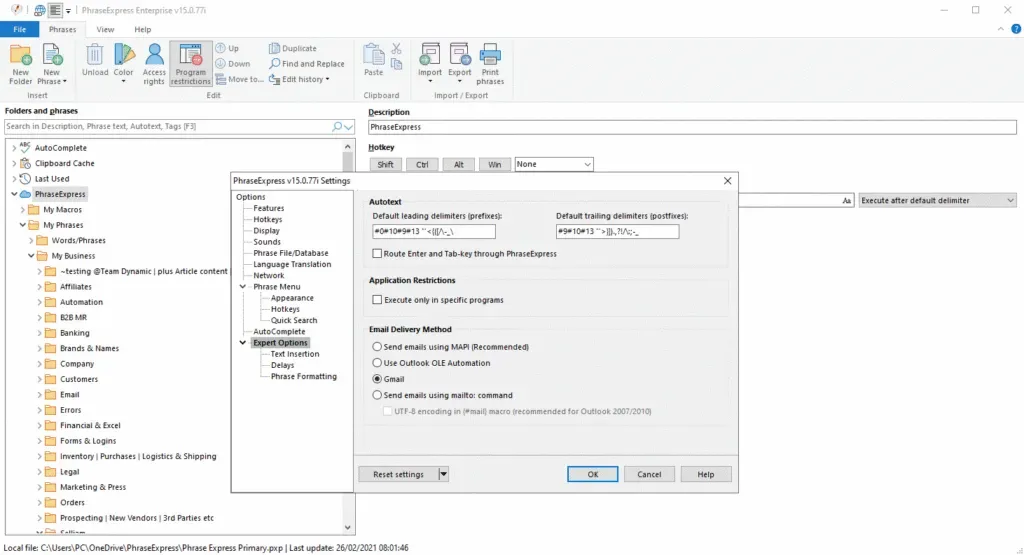
Task: Click the Copy icon under scissors
Action: coord(396,64)
